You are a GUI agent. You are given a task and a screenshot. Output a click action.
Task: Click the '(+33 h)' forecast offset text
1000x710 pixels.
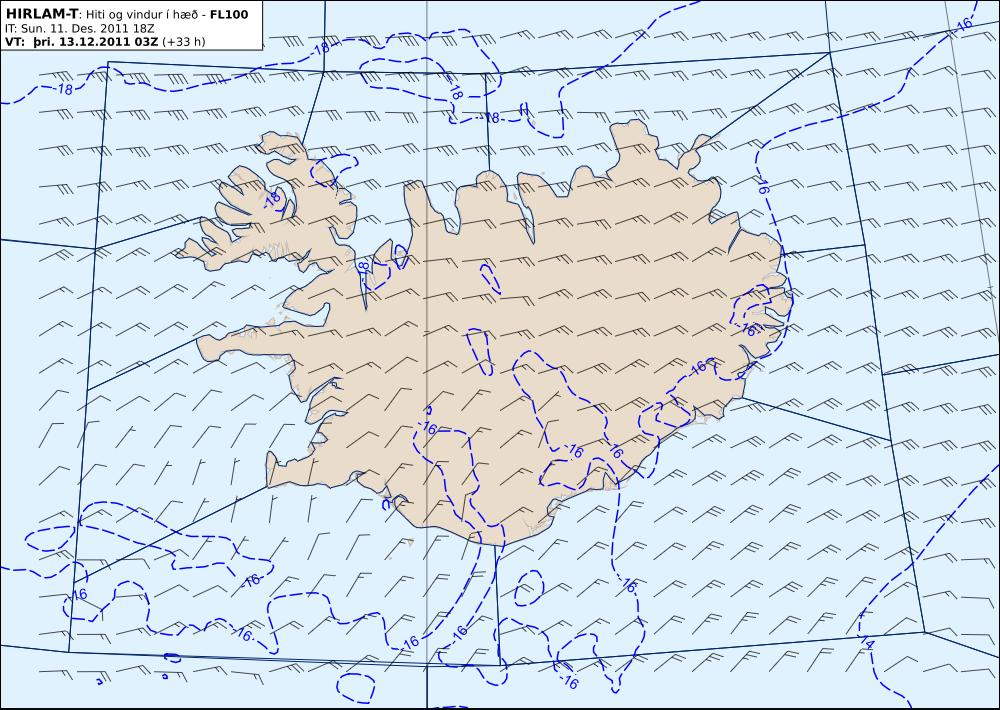(x=184, y=42)
